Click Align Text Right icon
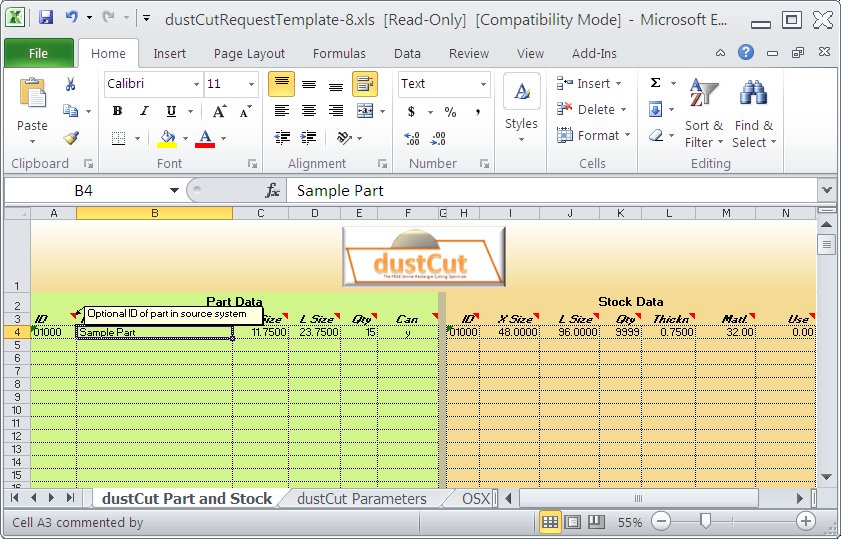841x539 pixels. pos(336,111)
